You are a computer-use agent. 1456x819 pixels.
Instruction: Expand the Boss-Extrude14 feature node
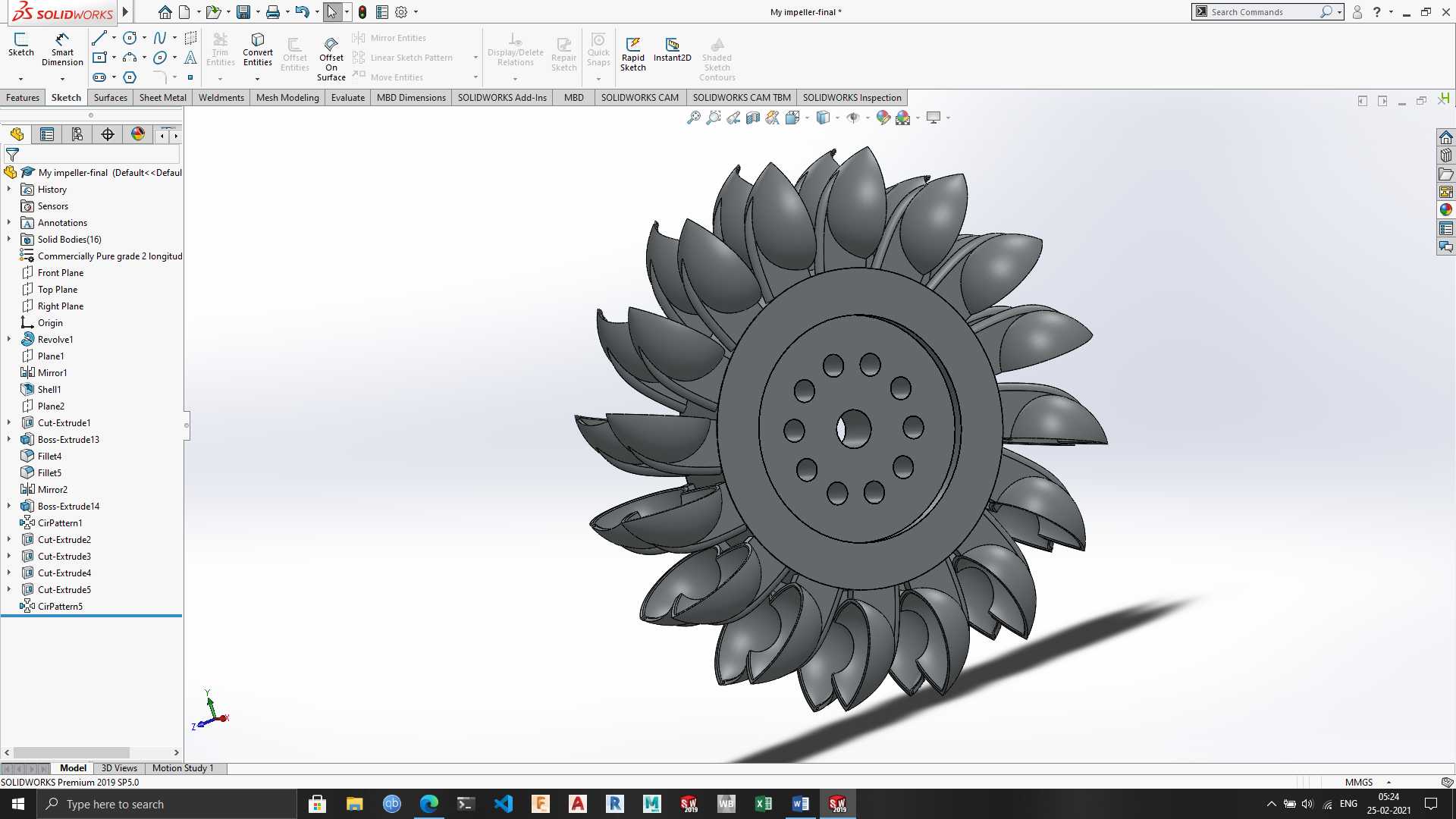click(x=9, y=506)
